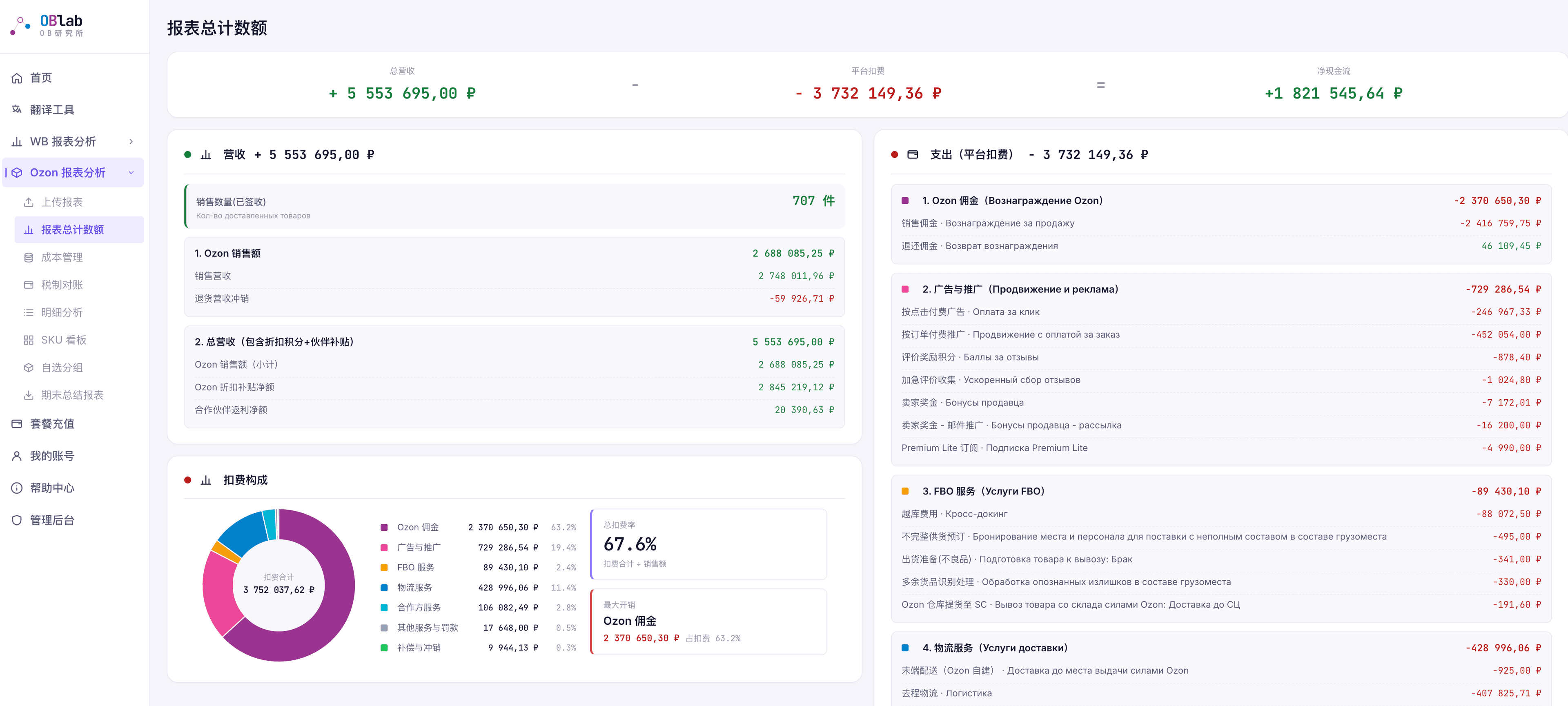Click the green 补偿与冲销 legend swatch
Screen dimensions: 1568x706
[x=384, y=648]
